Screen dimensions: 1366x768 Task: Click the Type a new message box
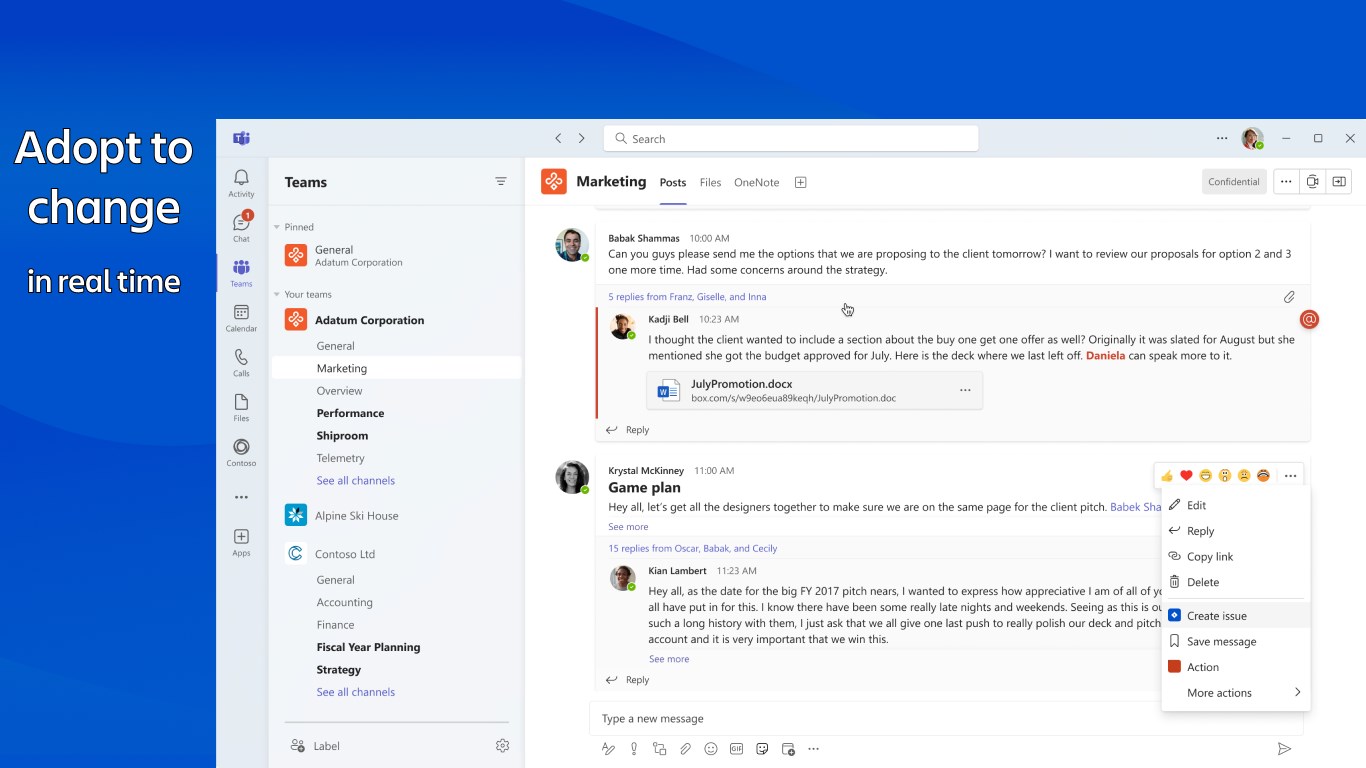[947, 718]
